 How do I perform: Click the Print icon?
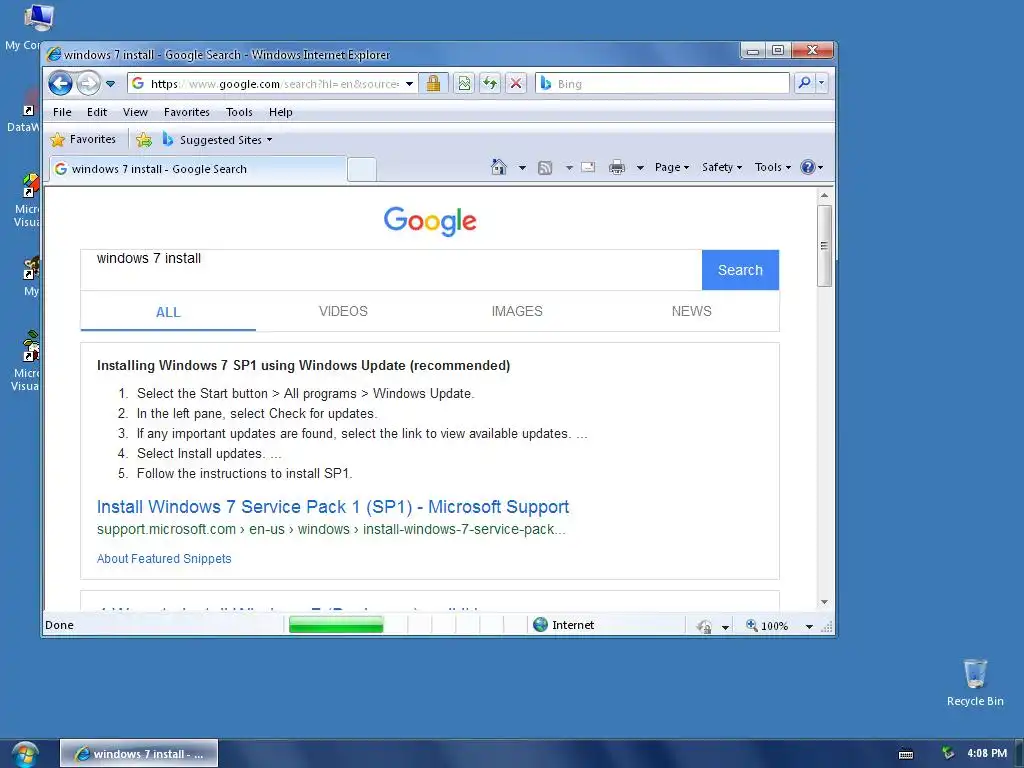[616, 168]
